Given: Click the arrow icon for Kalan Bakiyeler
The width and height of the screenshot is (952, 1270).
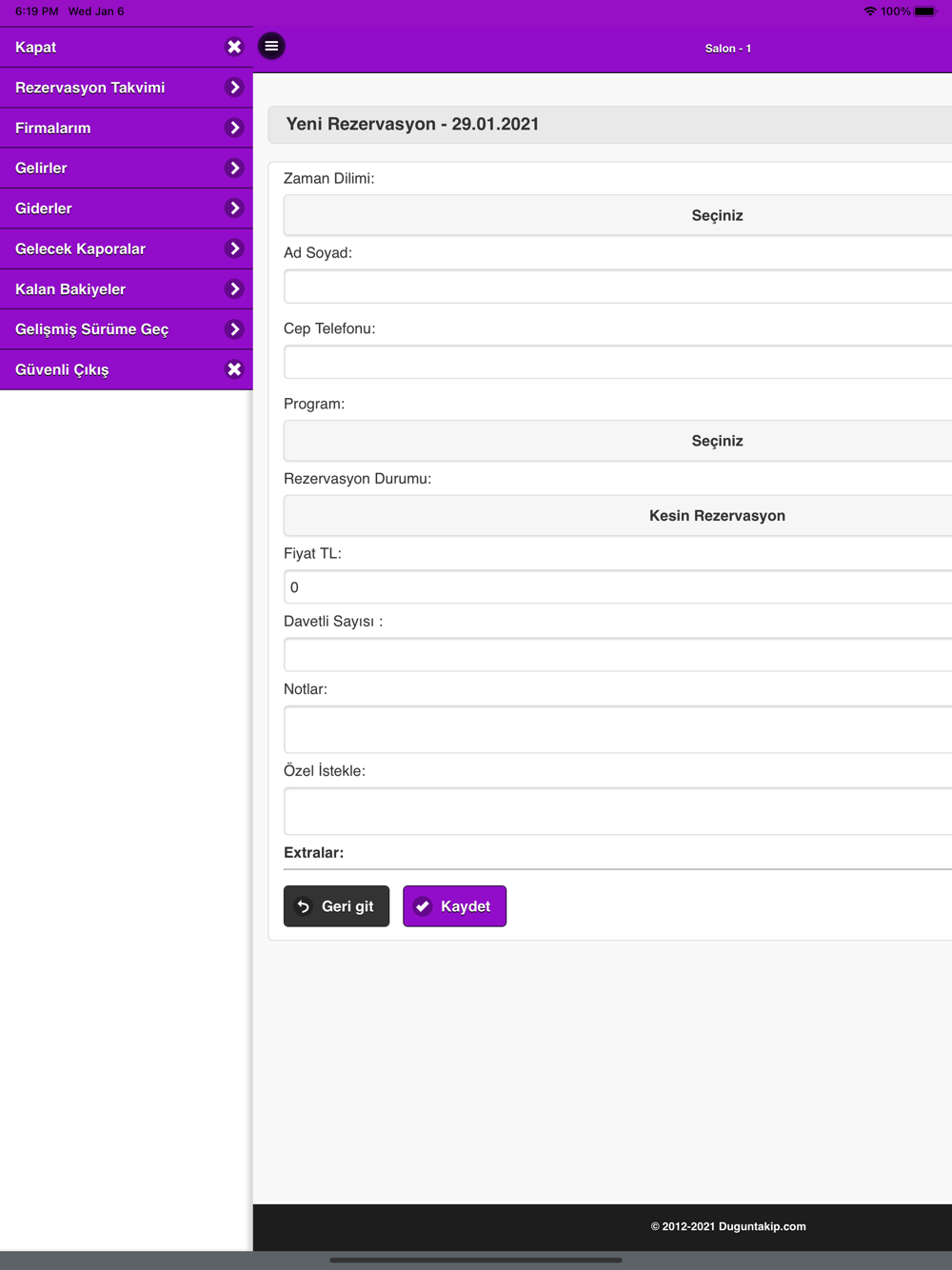Looking at the screenshot, I should 234,288.
